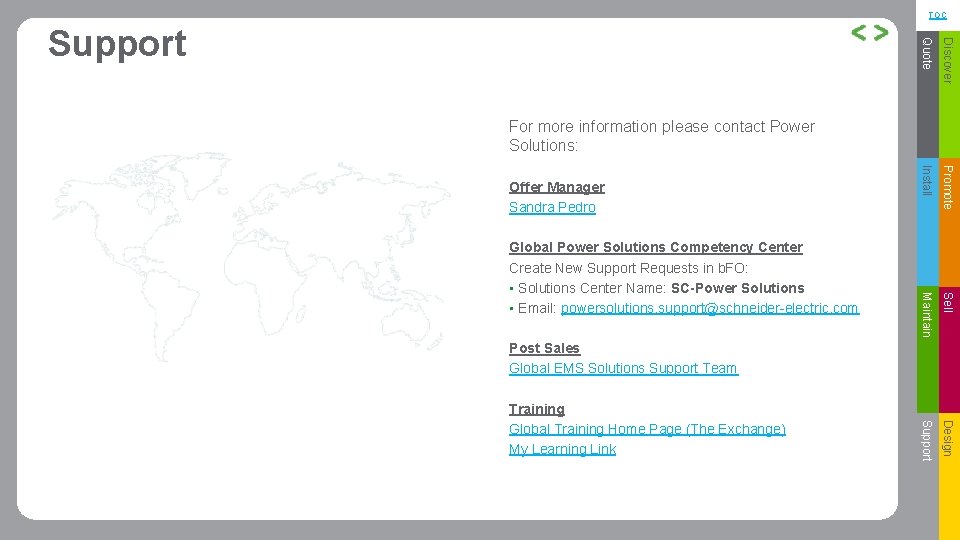The image size is (960, 540).
Task: Click Global Power Solutions Competency Center heading
Action: (x=656, y=247)
